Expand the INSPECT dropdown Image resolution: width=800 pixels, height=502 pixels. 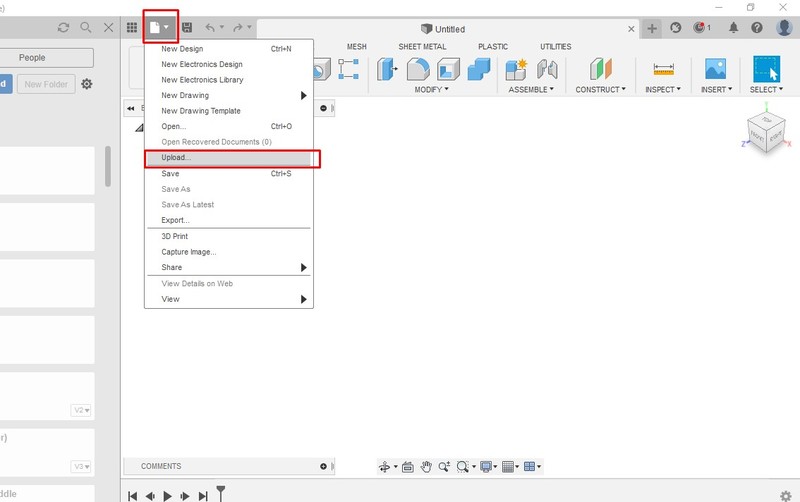pos(663,89)
